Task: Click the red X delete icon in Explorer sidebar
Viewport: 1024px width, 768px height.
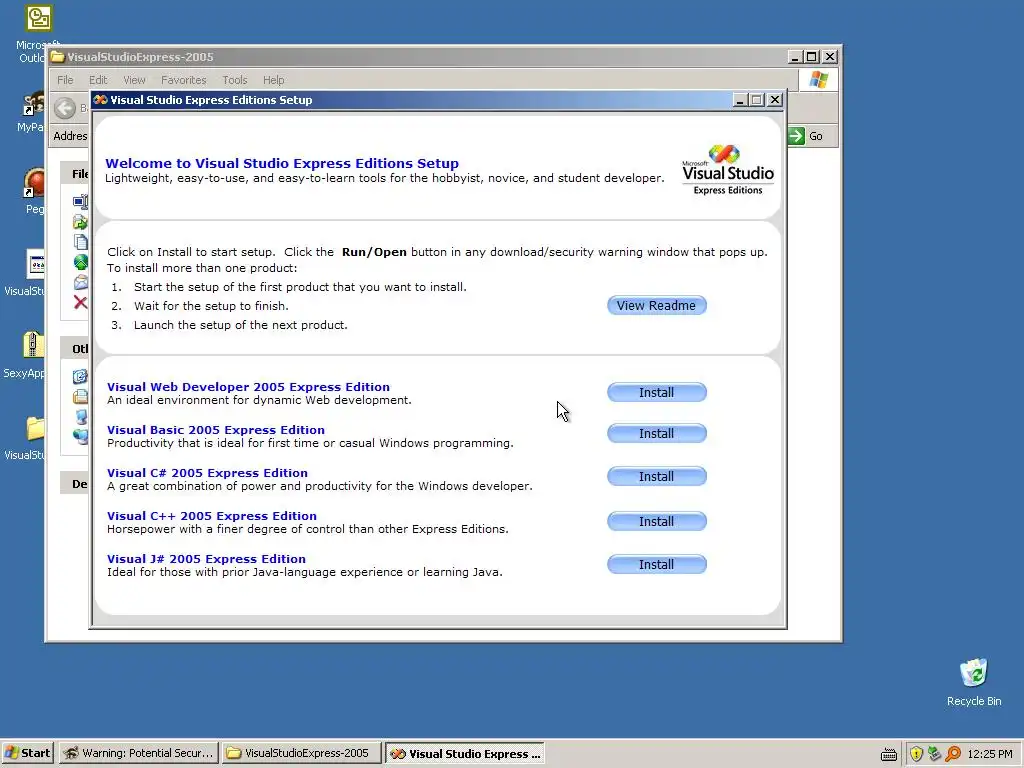Action: click(x=80, y=302)
